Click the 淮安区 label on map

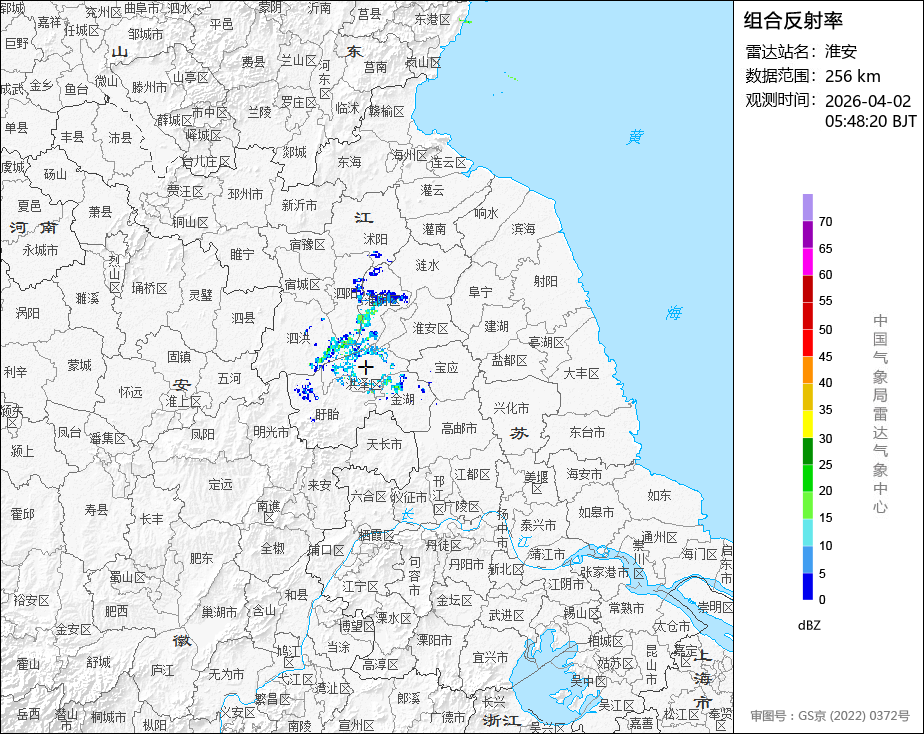point(431,328)
